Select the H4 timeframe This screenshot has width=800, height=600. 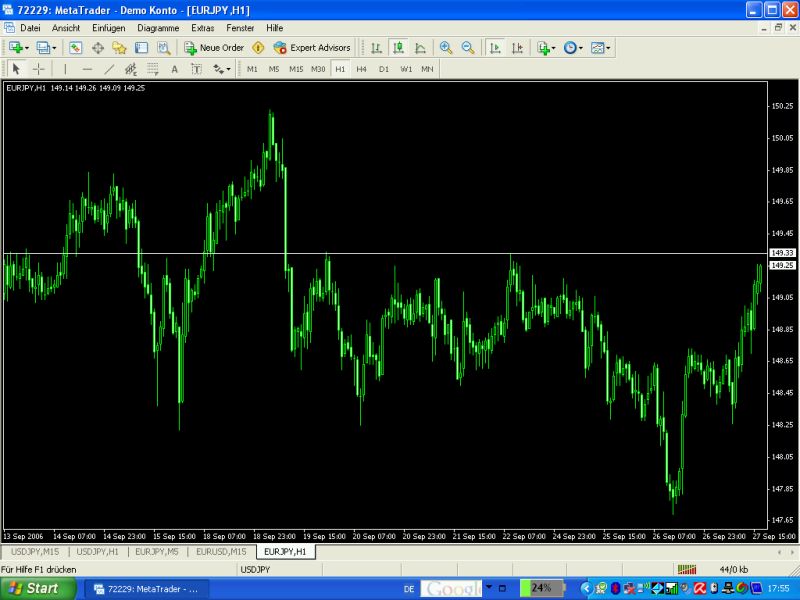point(361,69)
